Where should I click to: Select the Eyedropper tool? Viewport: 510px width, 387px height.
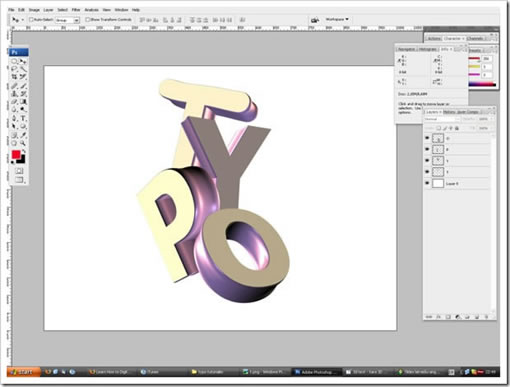[x=23, y=135]
